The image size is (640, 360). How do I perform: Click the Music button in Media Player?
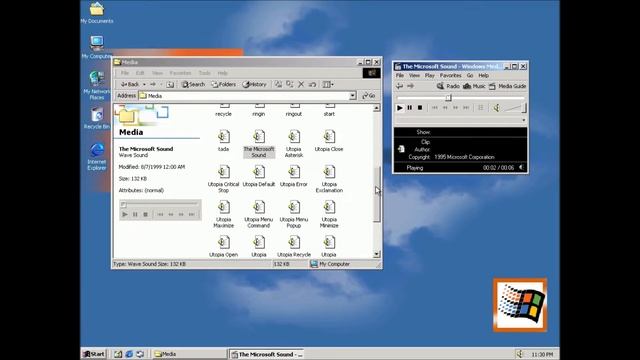[474, 86]
